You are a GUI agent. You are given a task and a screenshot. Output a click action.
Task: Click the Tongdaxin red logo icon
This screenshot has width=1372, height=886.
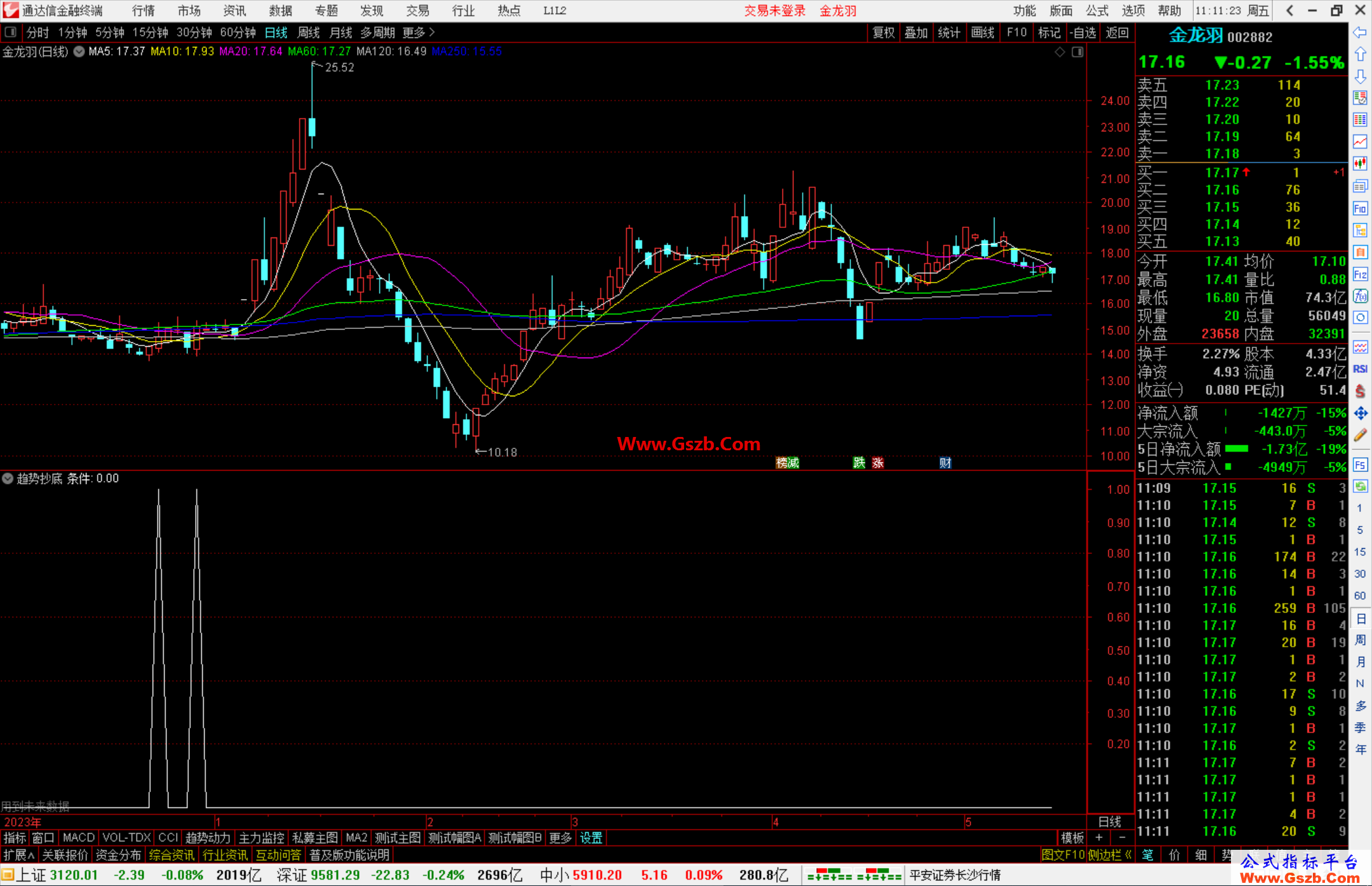click(10, 10)
